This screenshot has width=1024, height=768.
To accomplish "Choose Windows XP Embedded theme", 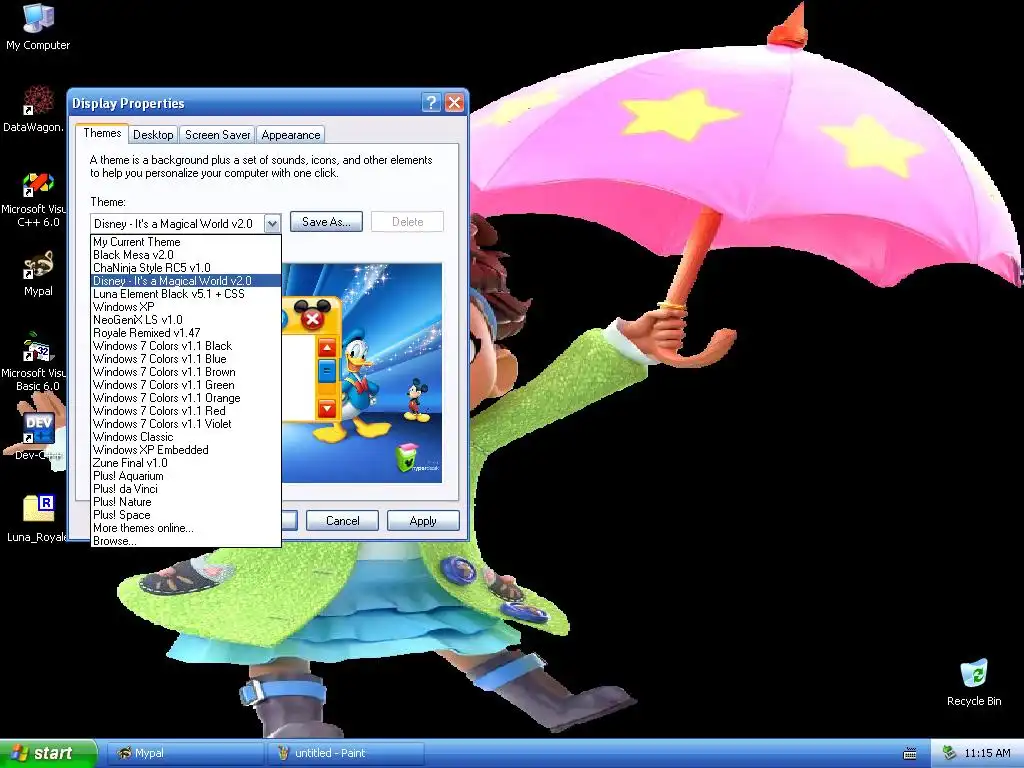I will (185, 450).
